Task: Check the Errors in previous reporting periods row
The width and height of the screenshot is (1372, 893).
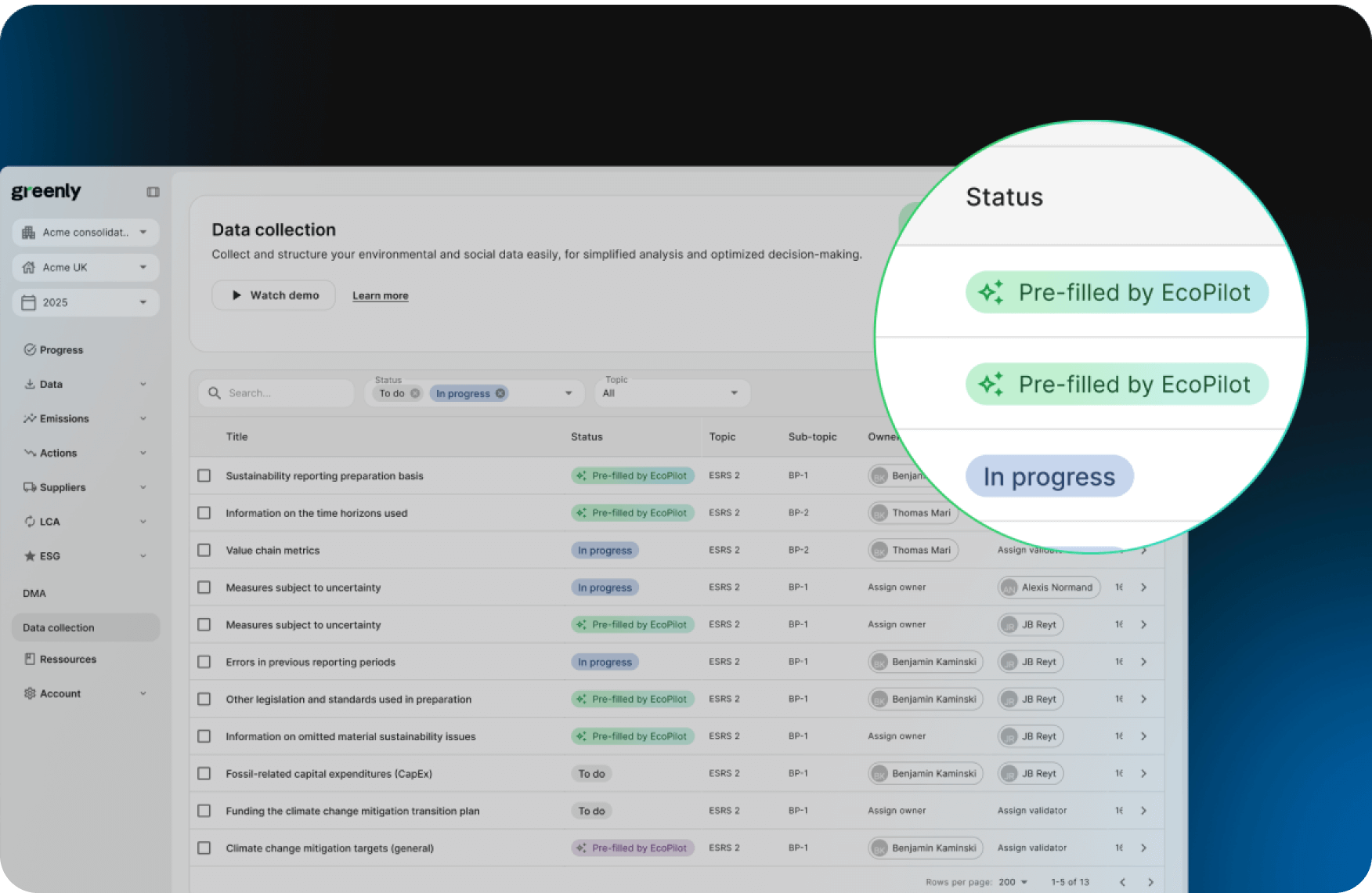Action: [204, 662]
